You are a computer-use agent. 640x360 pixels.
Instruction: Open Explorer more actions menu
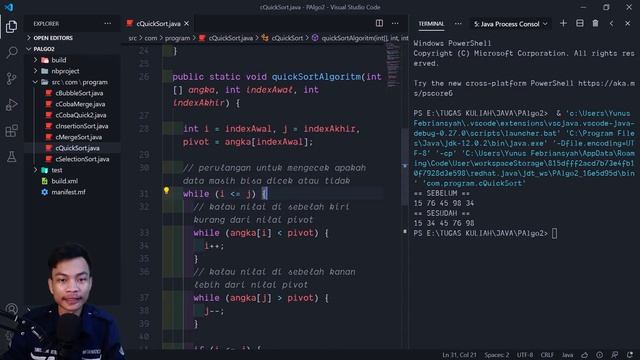(107, 24)
